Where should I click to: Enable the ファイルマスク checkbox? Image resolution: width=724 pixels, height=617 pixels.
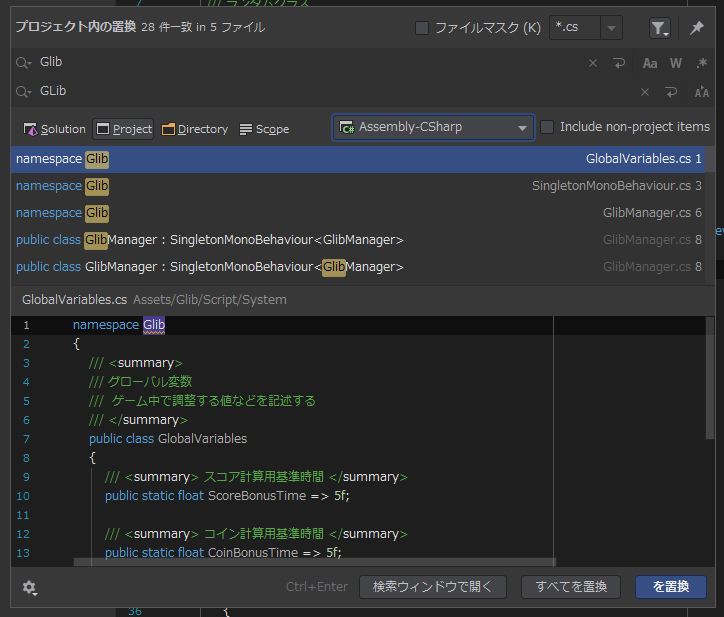tap(421, 28)
